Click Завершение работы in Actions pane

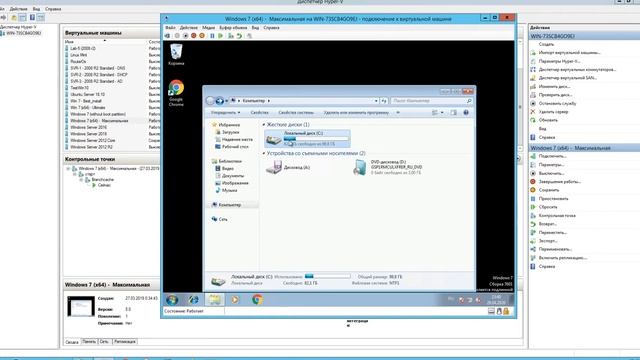pos(560,182)
